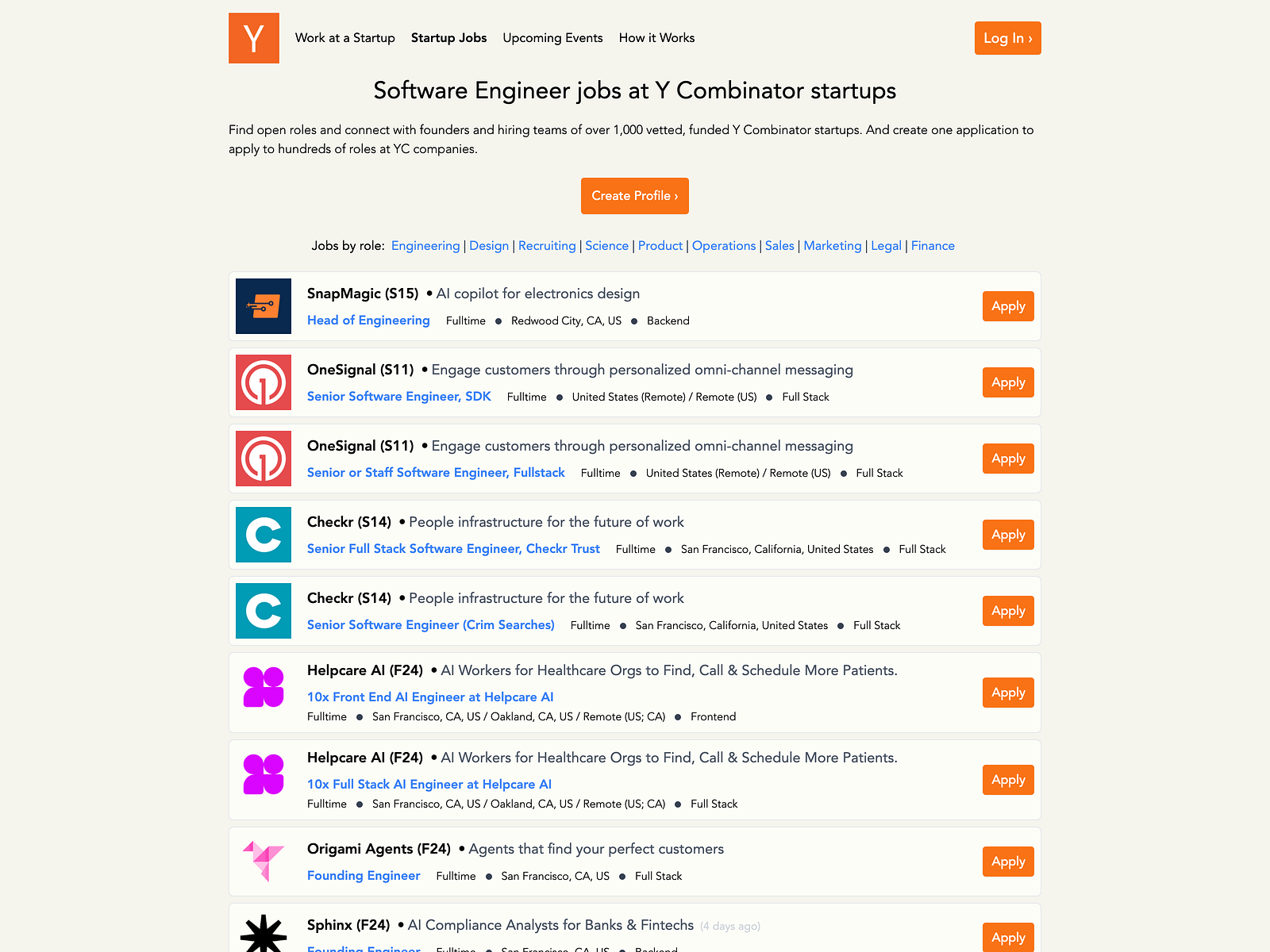Click the second Checkr logo icon
Viewport: 1270px width, 952px height.
tap(263, 611)
